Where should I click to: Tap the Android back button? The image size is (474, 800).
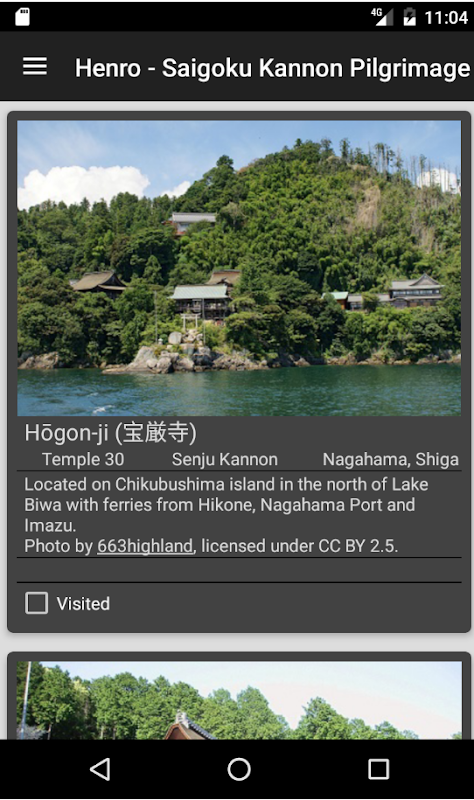coord(100,769)
